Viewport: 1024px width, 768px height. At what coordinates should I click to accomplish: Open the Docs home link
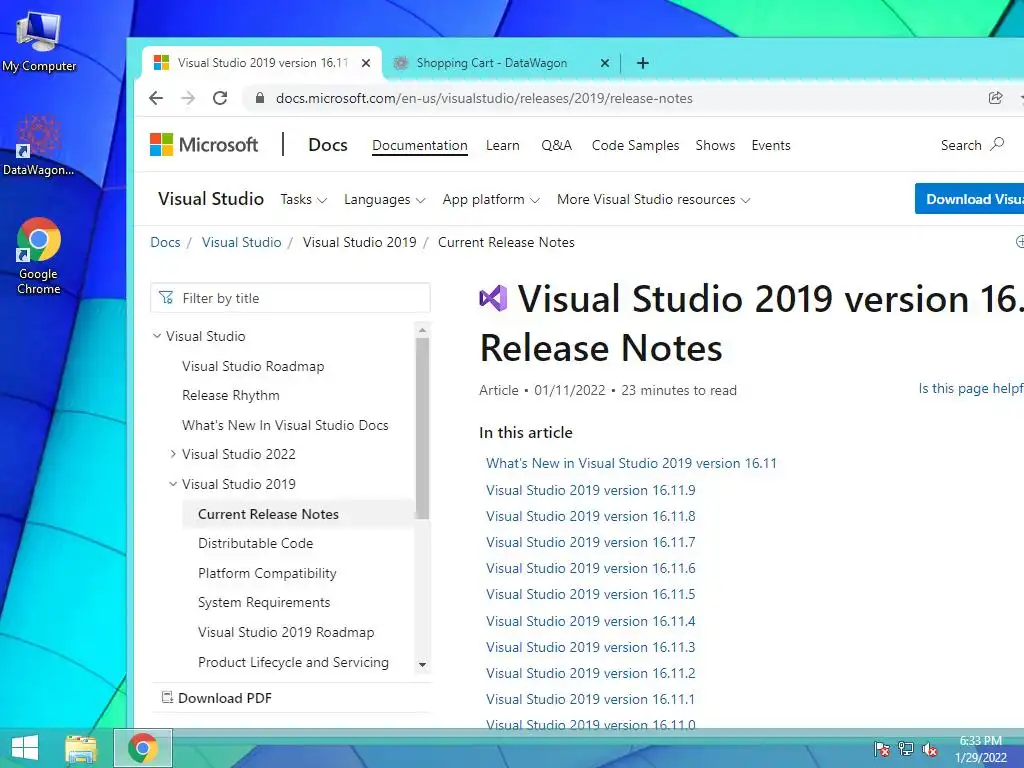[328, 145]
